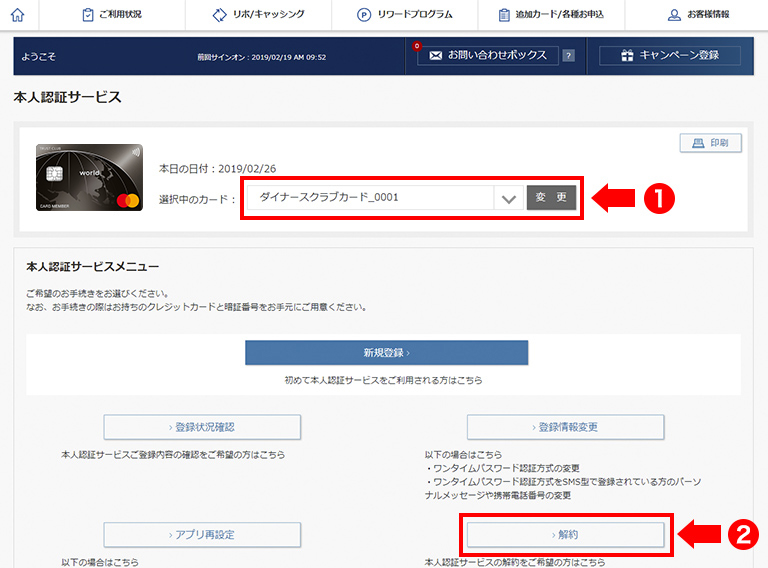The image size is (768, 568).
Task: Click the 印刷 print button
Action: (710, 143)
